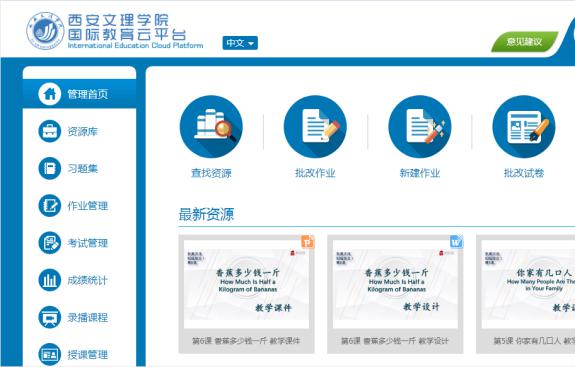Select the notebook icon for 习题集
Screen dimensions: 575x367
click(50, 168)
